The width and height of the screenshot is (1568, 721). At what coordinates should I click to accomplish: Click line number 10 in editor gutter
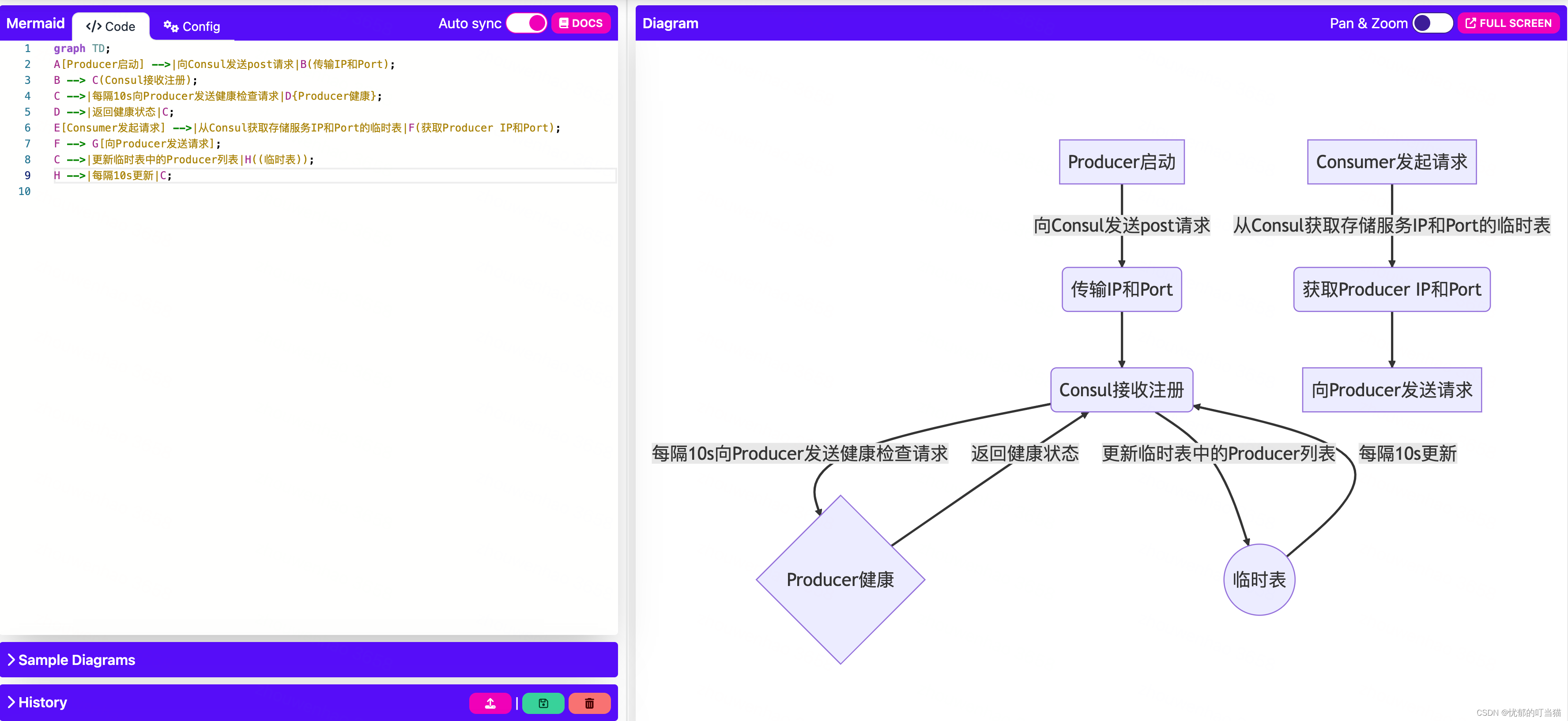[x=24, y=191]
